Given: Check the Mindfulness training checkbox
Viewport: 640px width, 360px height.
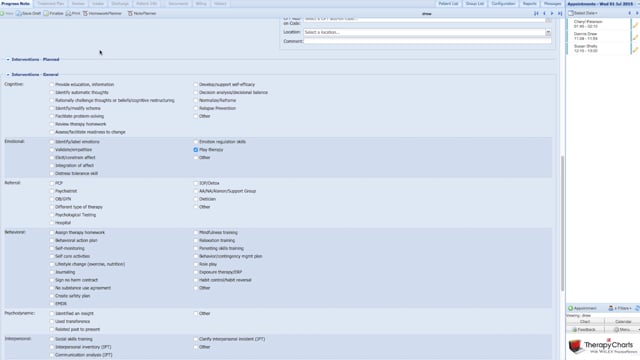Looking at the screenshot, I should tap(196, 233).
